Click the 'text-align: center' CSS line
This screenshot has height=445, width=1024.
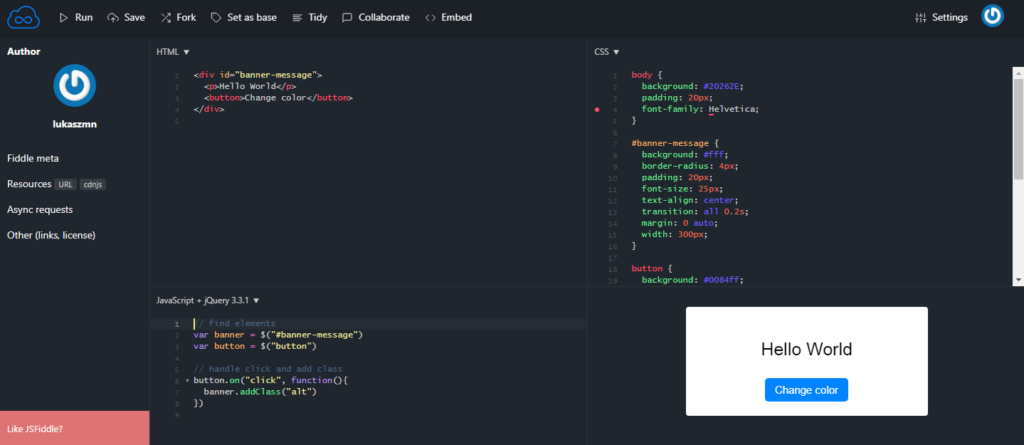(690, 201)
